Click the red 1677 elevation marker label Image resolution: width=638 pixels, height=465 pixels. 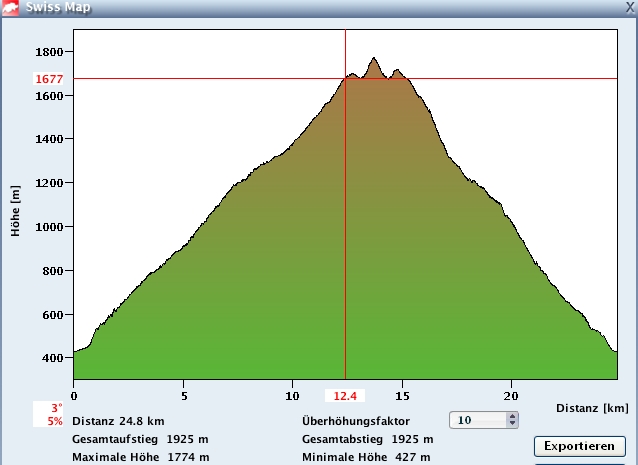click(49, 79)
